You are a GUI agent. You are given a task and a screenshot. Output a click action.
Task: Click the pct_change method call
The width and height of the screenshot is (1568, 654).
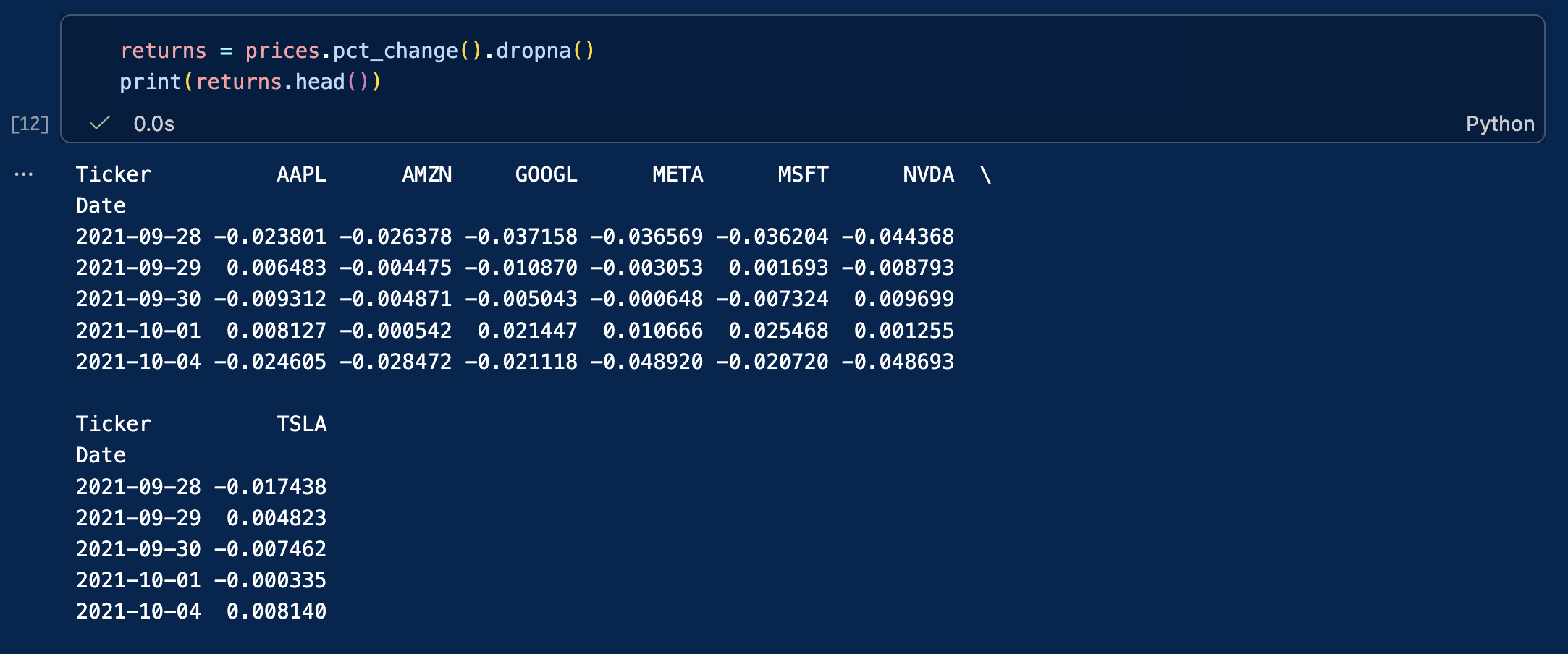coord(395,51)
